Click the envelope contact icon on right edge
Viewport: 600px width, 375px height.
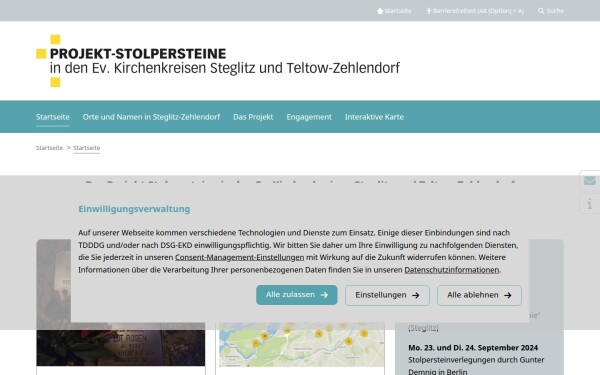[590, 180]
